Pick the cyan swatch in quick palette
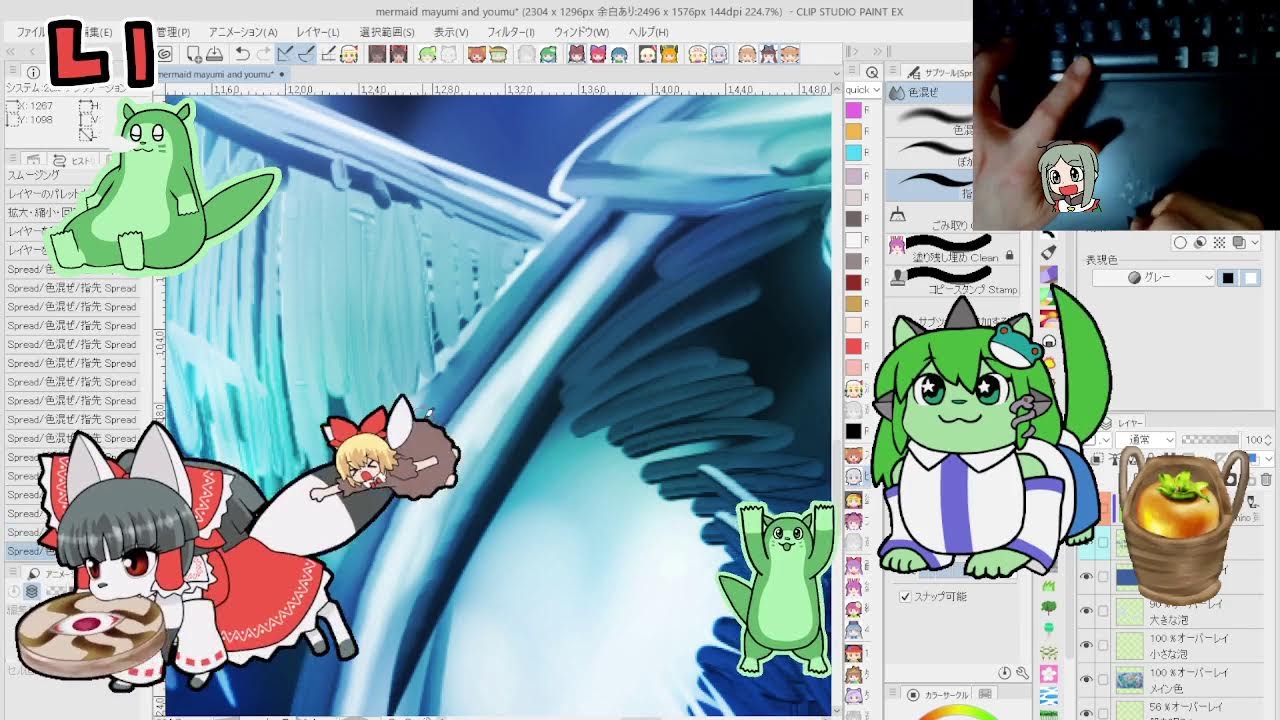This screenshot has width=1280, height=720. [854, 152]
